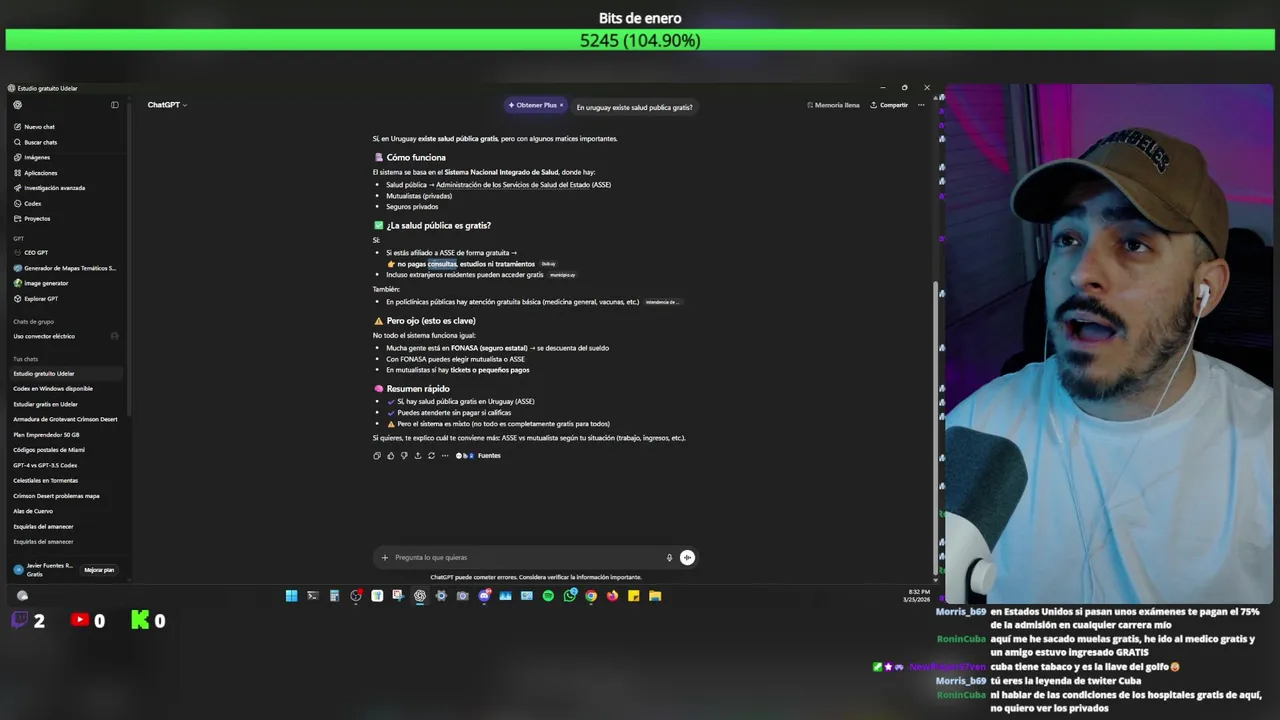This screenshot has height=720, width=1280.
Task: Open the Spotify taskbar icon
Action: pos(548,596)
